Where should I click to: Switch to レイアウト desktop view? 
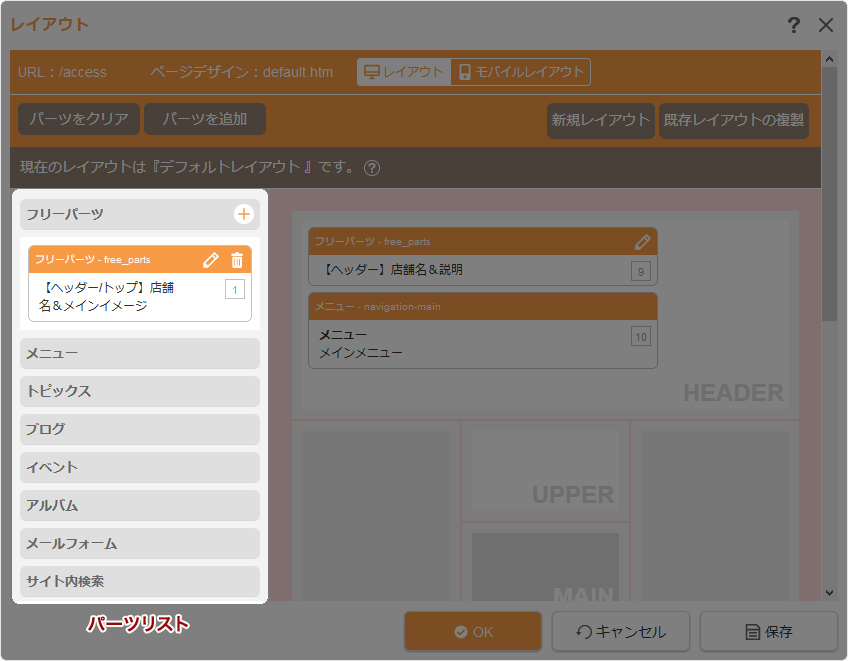tap(404, 72)
